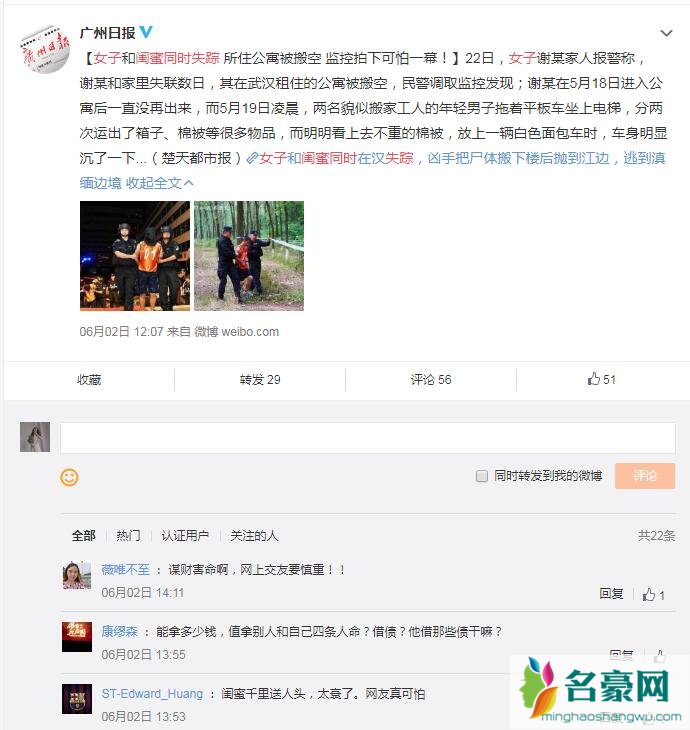Image resolution: width=690 pixels, height=730 pixels.
Task: Like 薇唯不至's comment thumbs-up
Action: [653, 595]
